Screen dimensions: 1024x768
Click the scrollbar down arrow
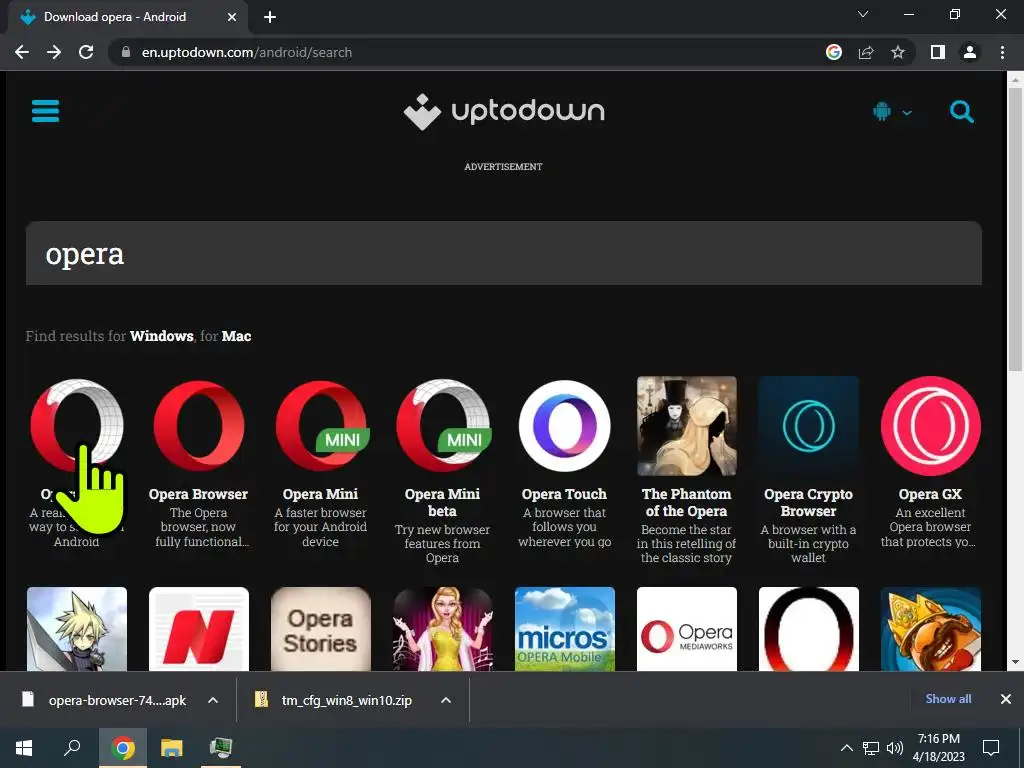point(1015,663)
